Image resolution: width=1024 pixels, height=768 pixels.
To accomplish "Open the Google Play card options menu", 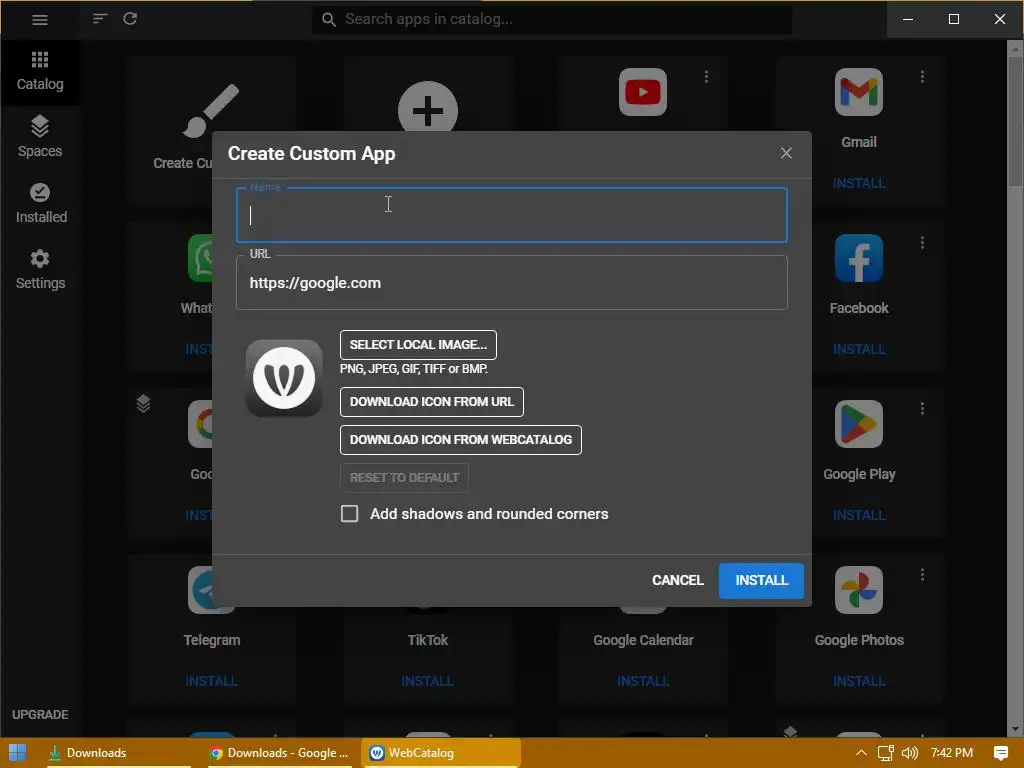I will pyautogui.click(x=922, y=409).
